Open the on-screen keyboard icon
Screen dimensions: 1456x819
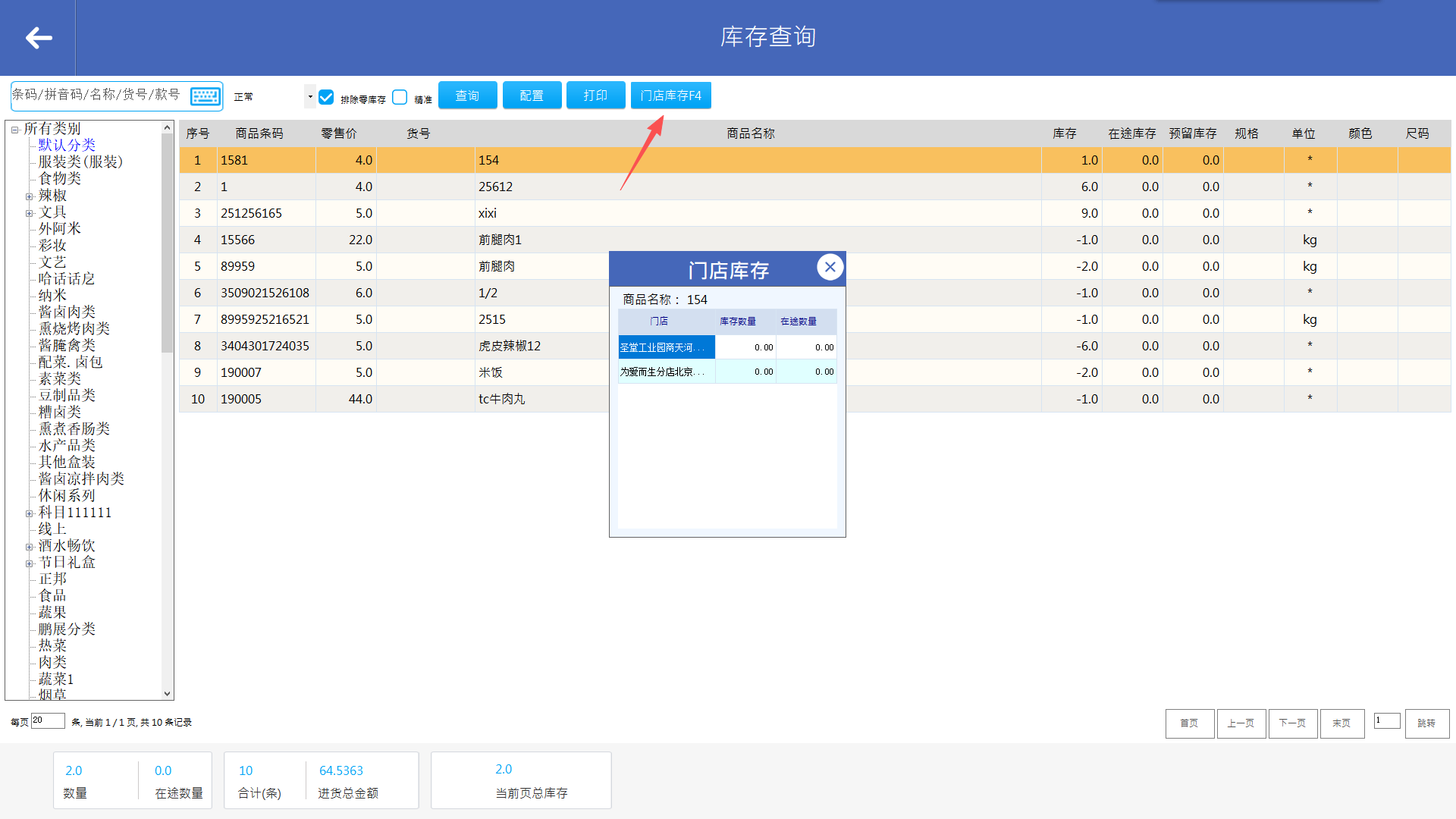point(205,96)
